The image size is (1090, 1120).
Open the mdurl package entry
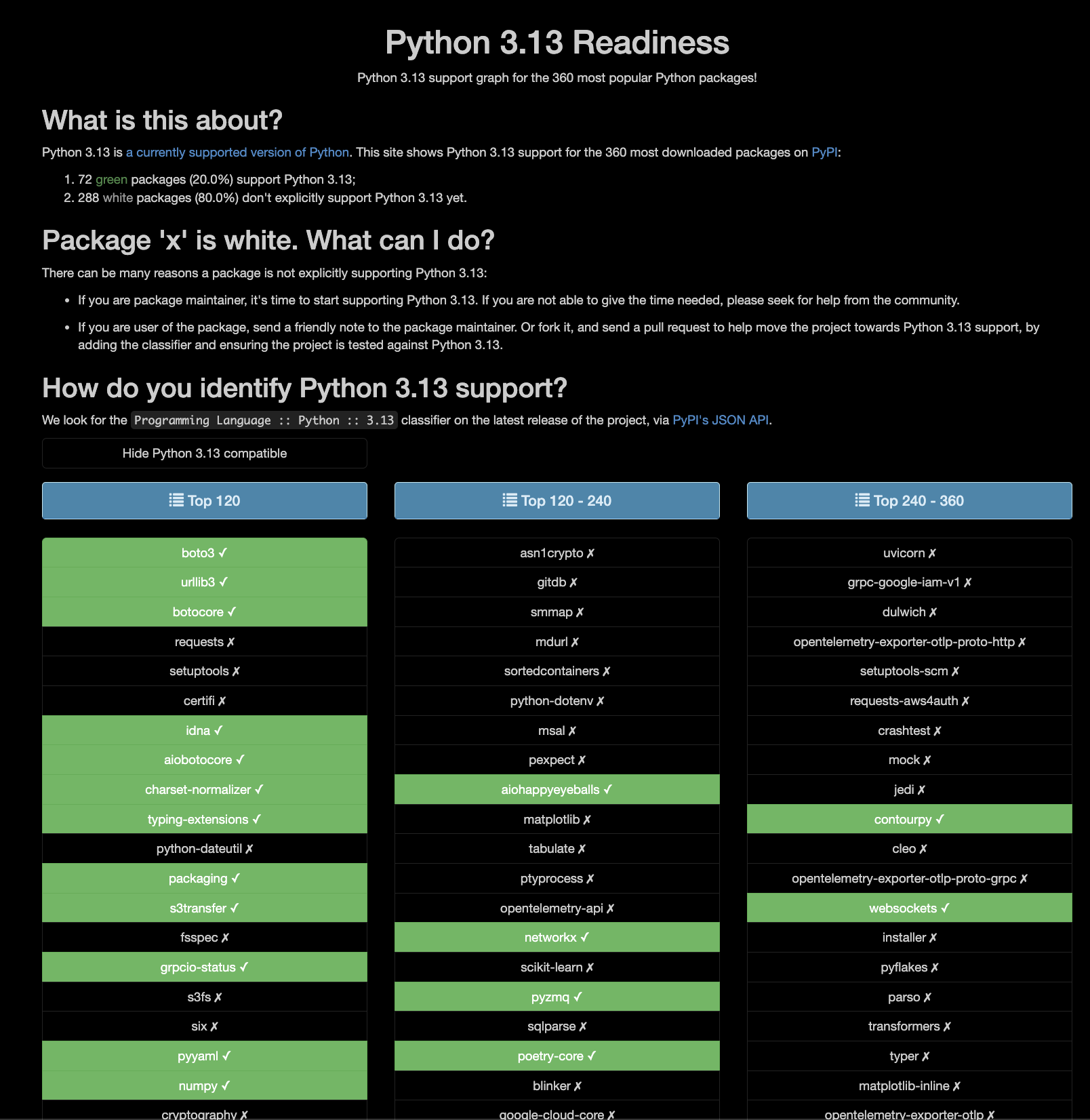pyautogui.click(x=557, y=641)
